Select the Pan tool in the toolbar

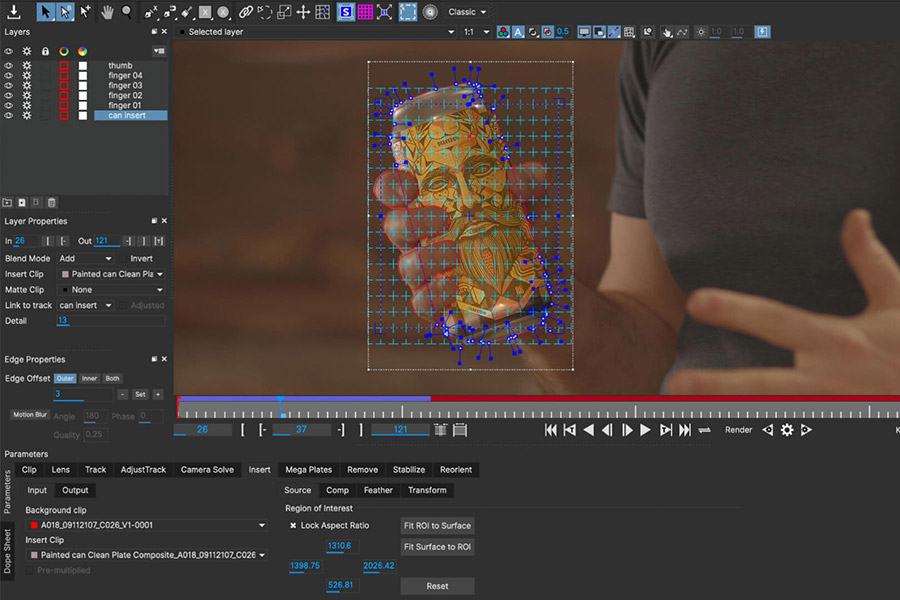(107, 11)
